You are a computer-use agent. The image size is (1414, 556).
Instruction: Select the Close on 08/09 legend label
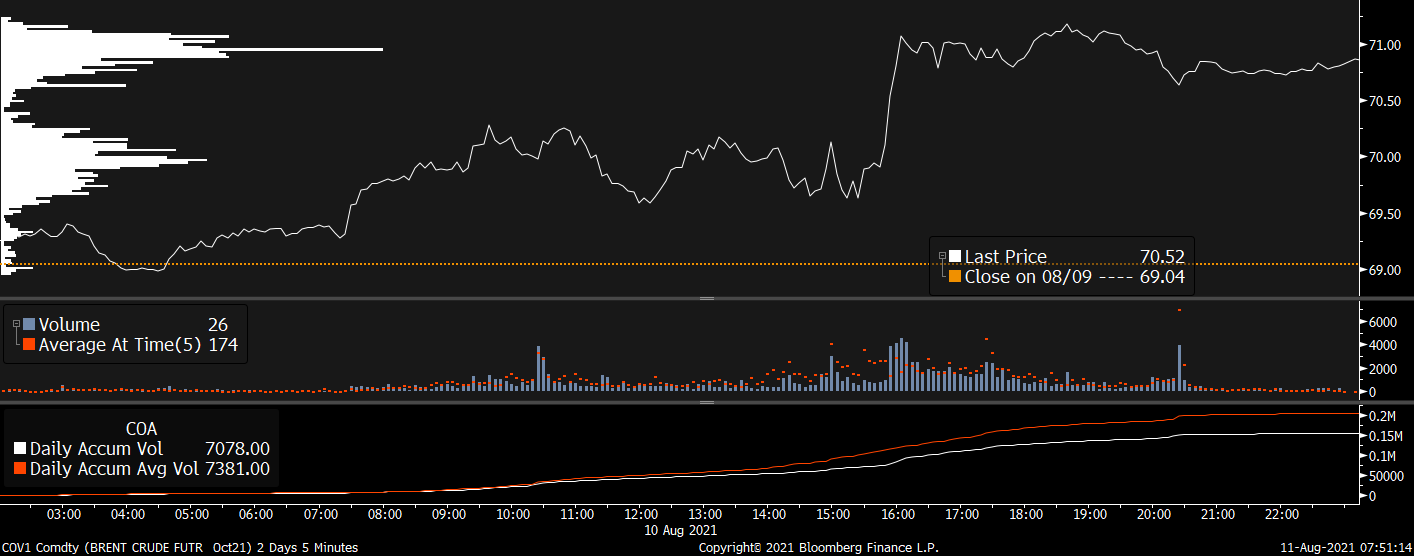[1028, 276]
